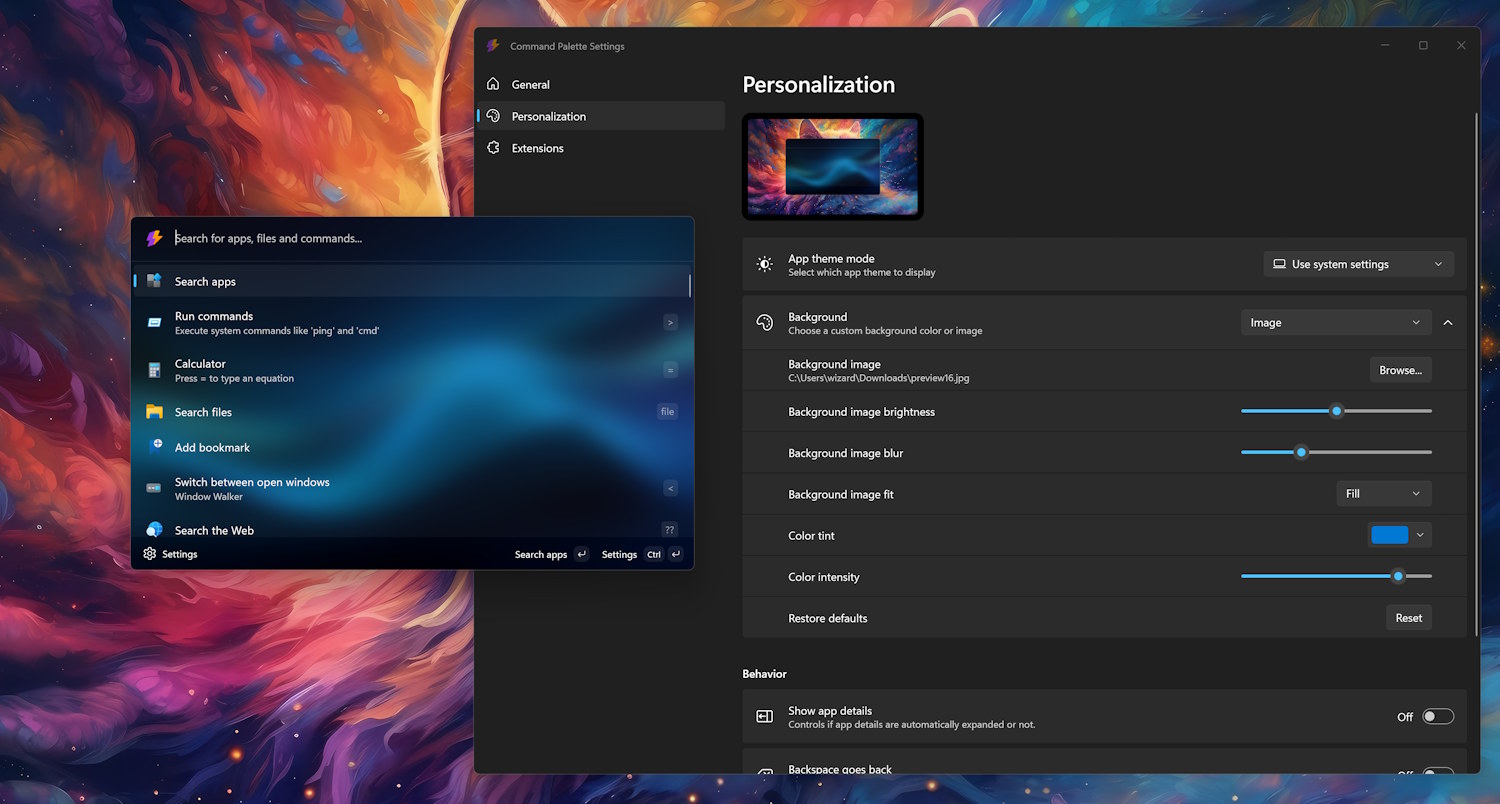This screenshot has height=804, width=1500.
Task: Click the Search apps icon
Action: (154, 281)
